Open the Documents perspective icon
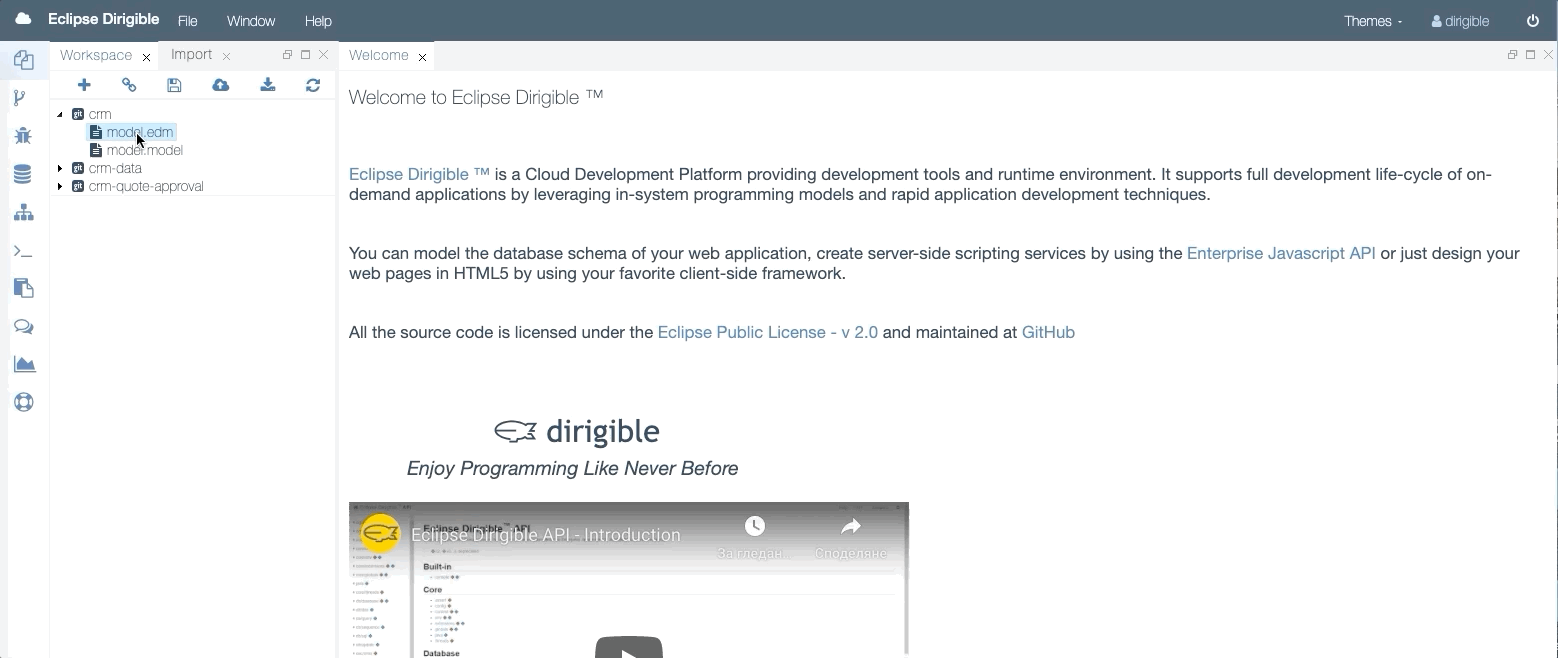 [23, 289]
